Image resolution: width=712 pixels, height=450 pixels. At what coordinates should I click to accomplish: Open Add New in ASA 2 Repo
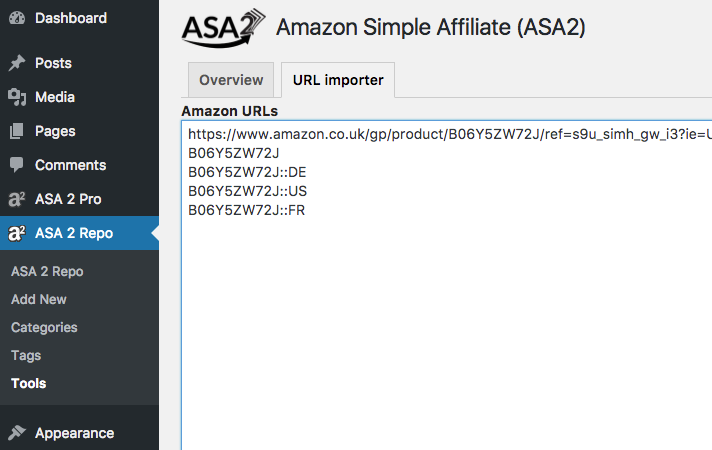[39, 299]
